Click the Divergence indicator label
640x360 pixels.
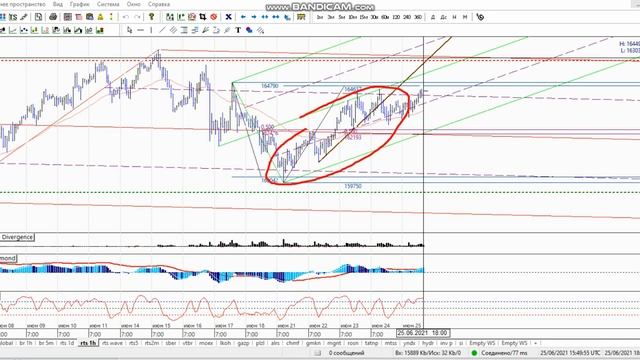(x=17, y=237)
